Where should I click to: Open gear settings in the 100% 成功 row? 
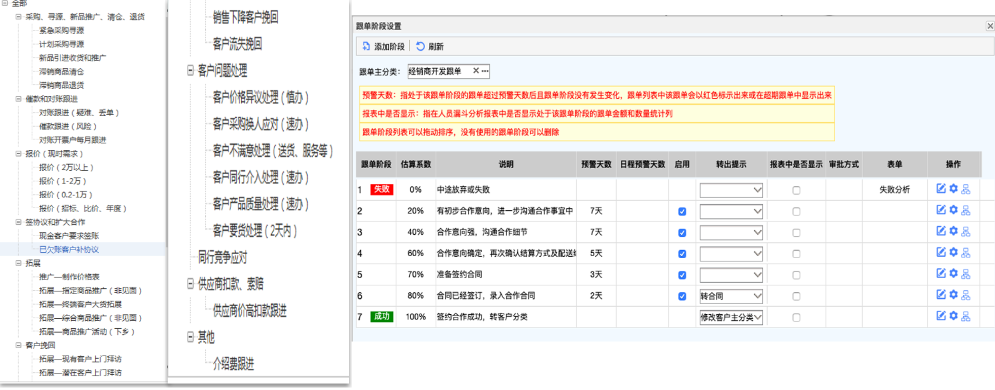pyautogui.click(x=953, y=316)
